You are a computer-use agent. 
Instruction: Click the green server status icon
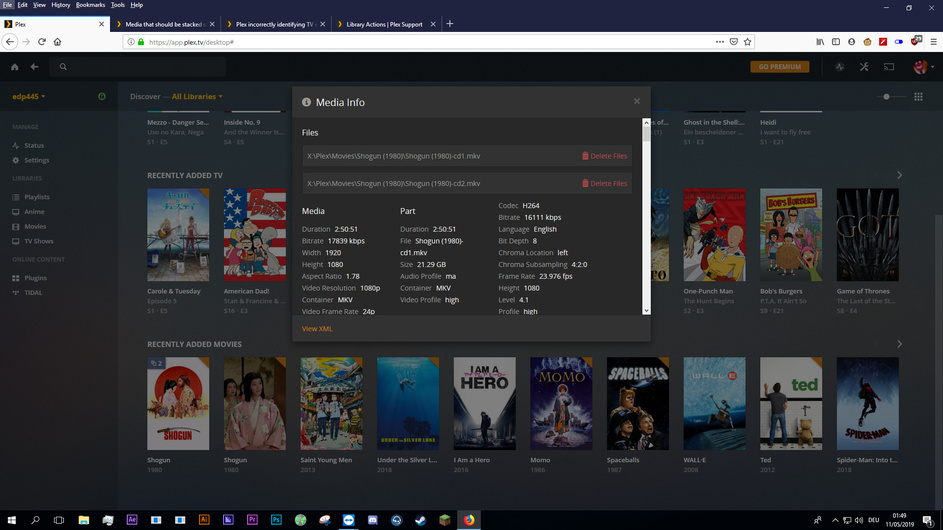(x=102, y=96)
